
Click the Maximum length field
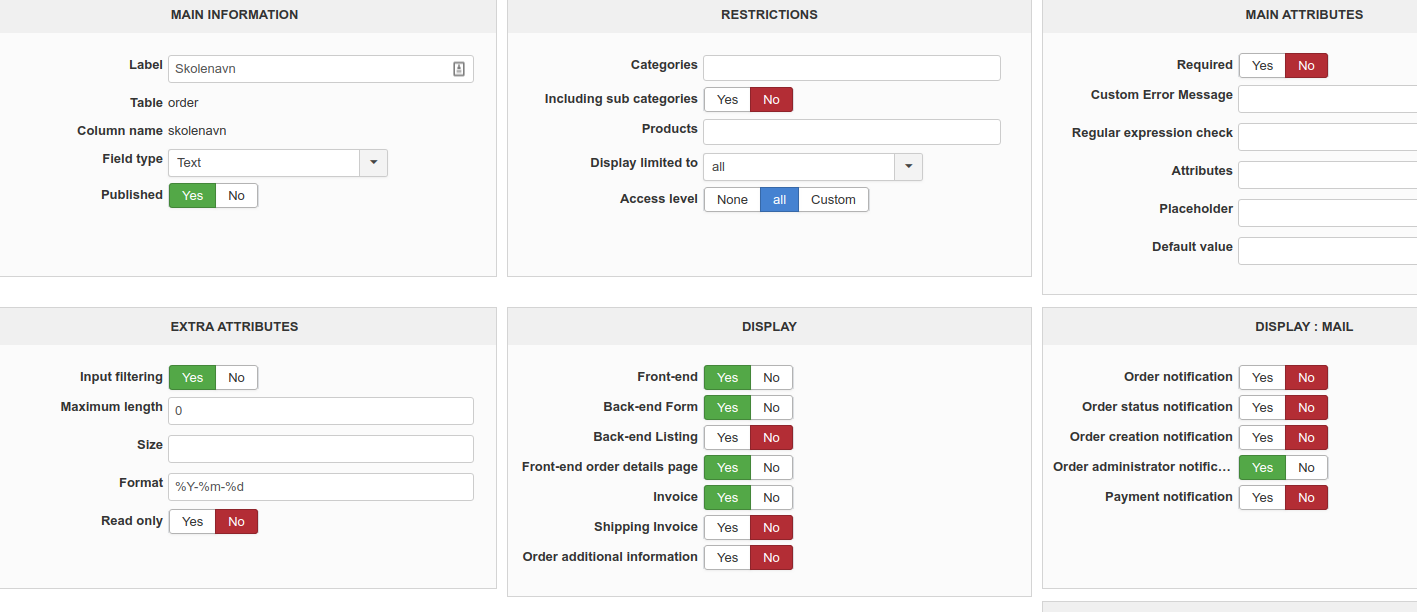point(320,411)
